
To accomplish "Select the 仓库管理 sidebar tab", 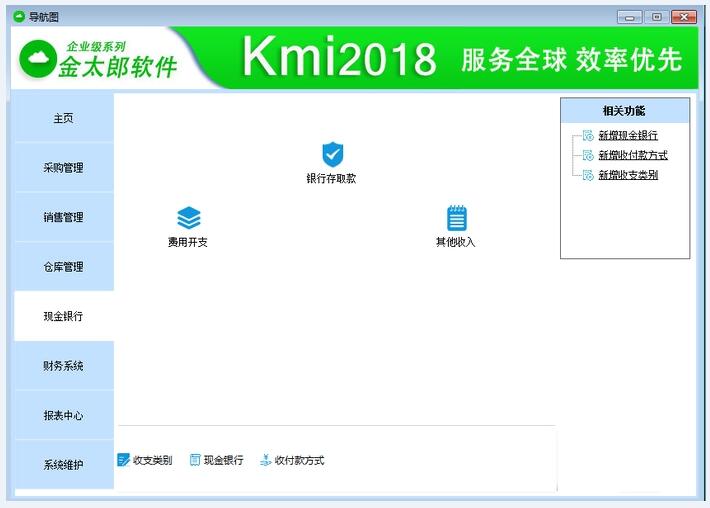I will (63, 267).
